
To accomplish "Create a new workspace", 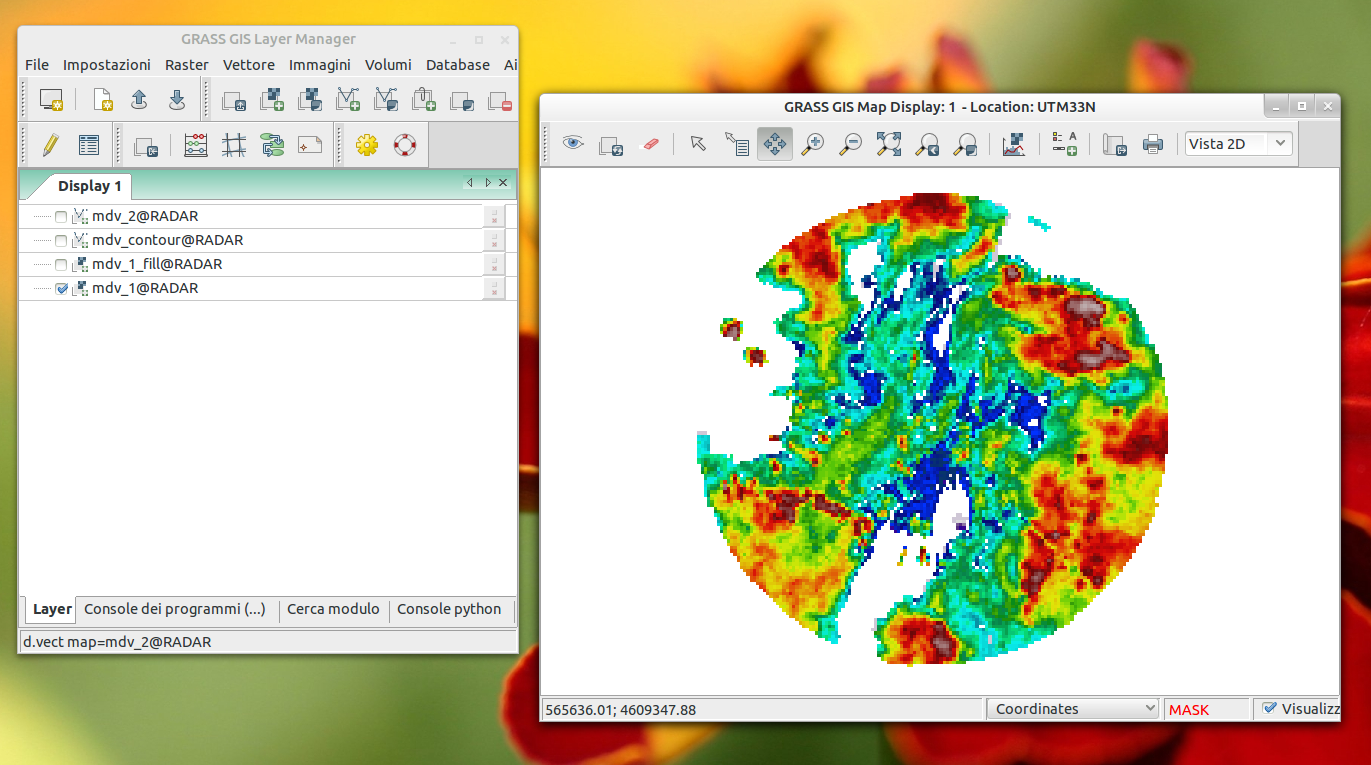I will (103, 100).
